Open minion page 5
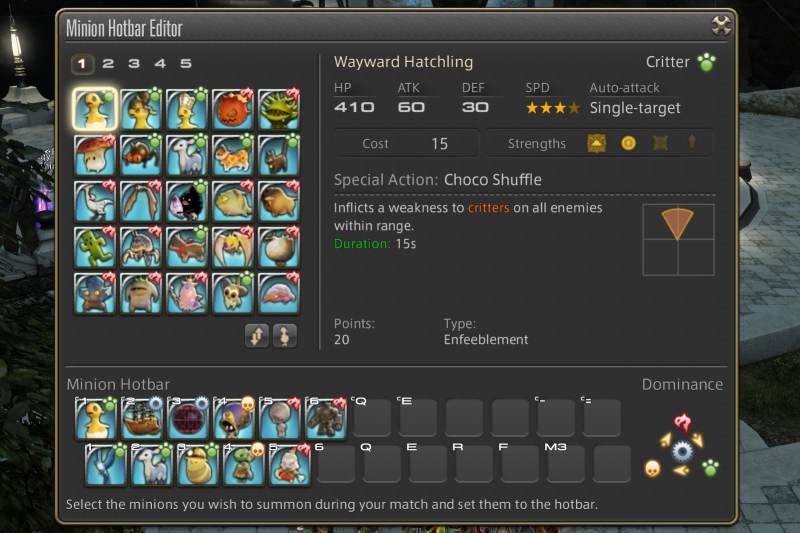This screenshot has height=533, width=800. [186, 64]
